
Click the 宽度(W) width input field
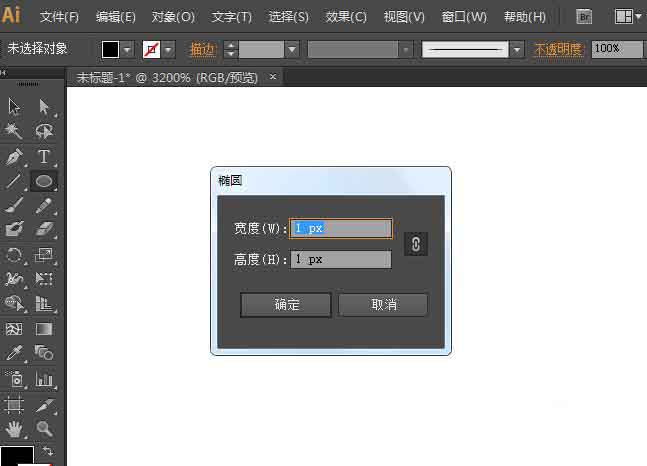(x=341, y=228)
